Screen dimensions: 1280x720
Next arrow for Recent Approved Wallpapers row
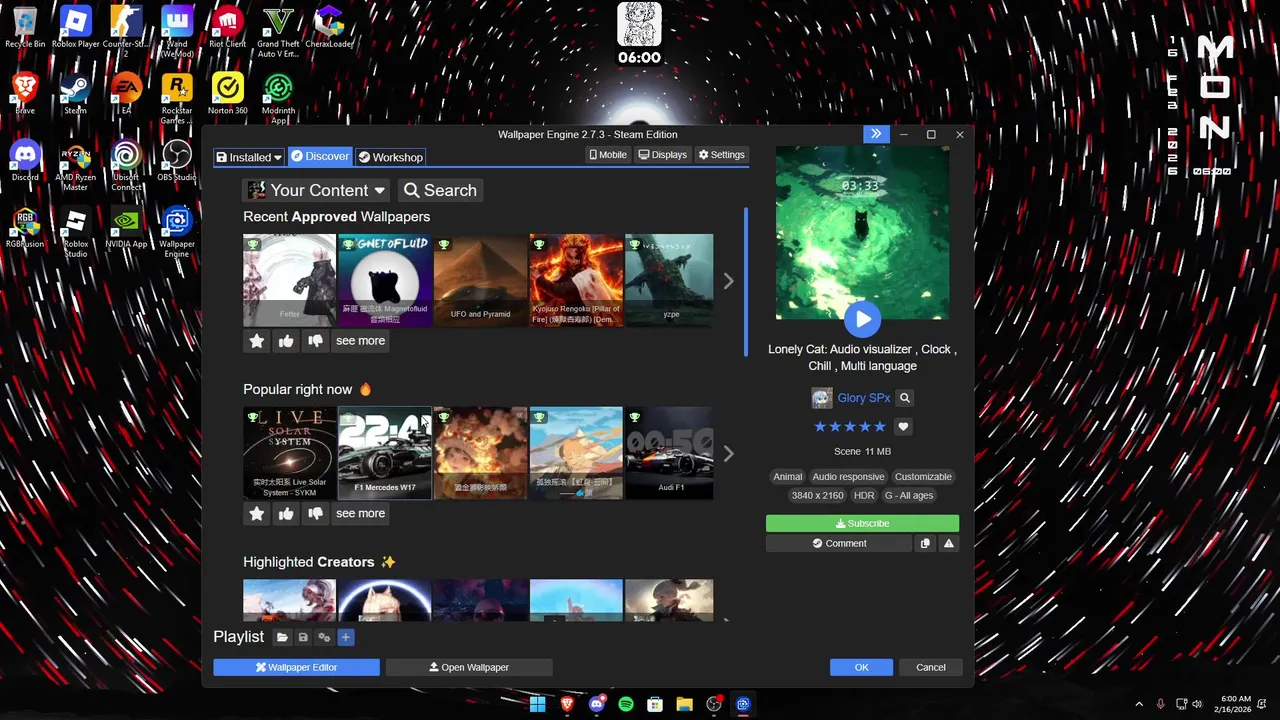(728, 281)
